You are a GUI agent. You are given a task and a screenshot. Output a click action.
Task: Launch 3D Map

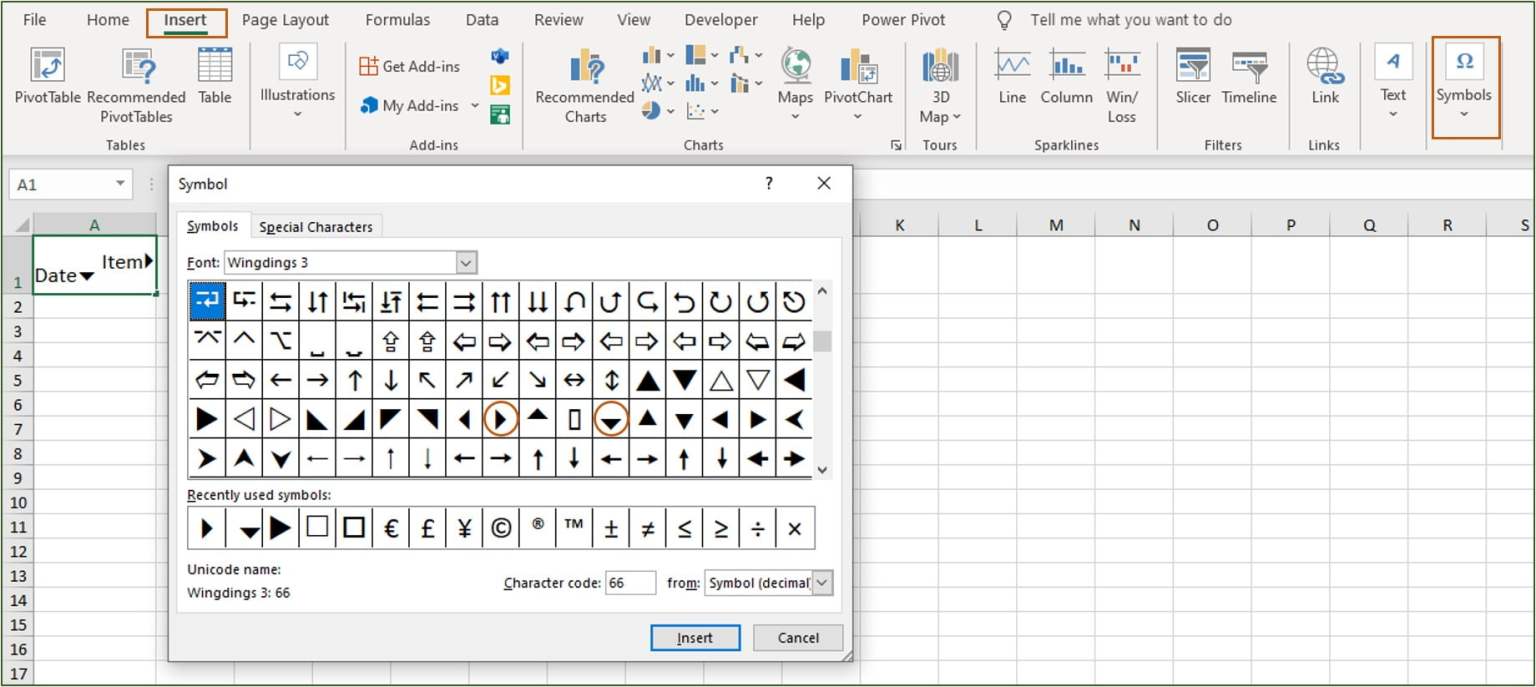pos(939,85)
